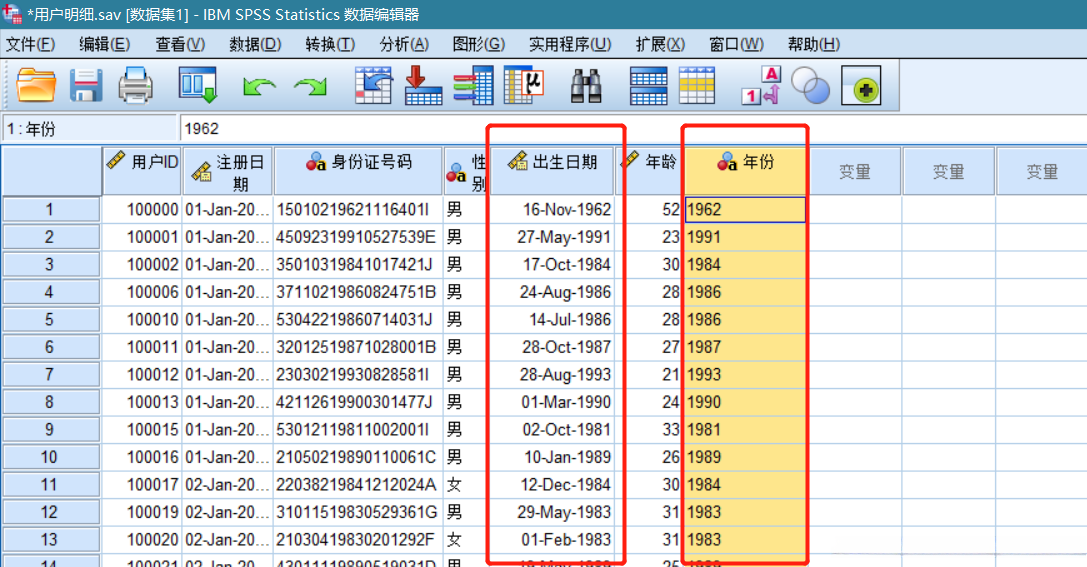
Task: Select the 年龄 column header
Action: tap(649, 171)
